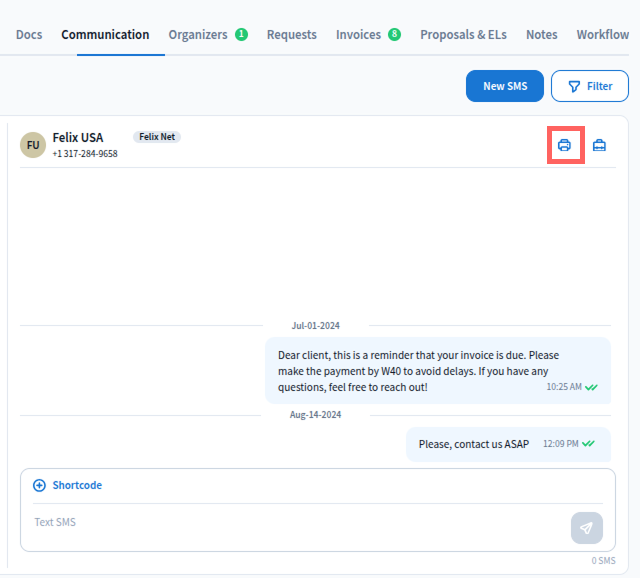Click the 'Please, contact us ASAP' message
Image resolution: width=640 pixels, height=578 pixels.
click(x=473, y=444)
